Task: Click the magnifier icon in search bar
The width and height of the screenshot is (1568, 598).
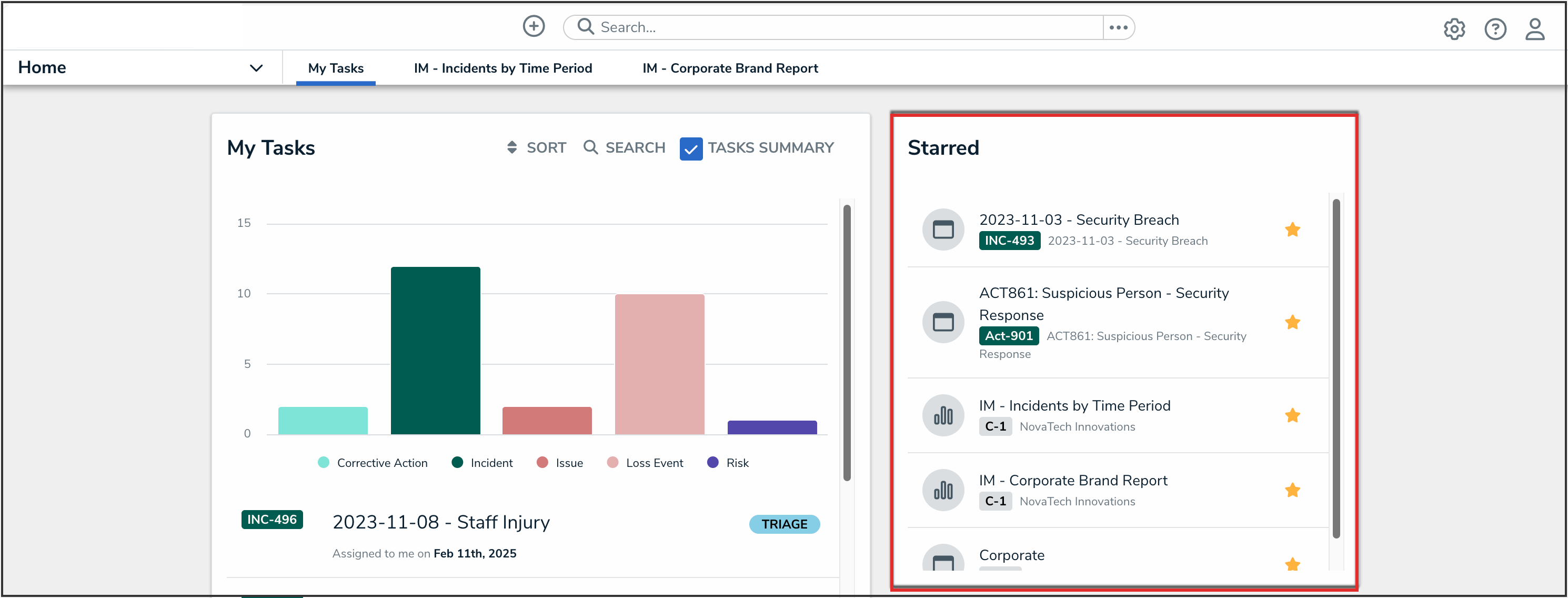Action: coord(585,26)
